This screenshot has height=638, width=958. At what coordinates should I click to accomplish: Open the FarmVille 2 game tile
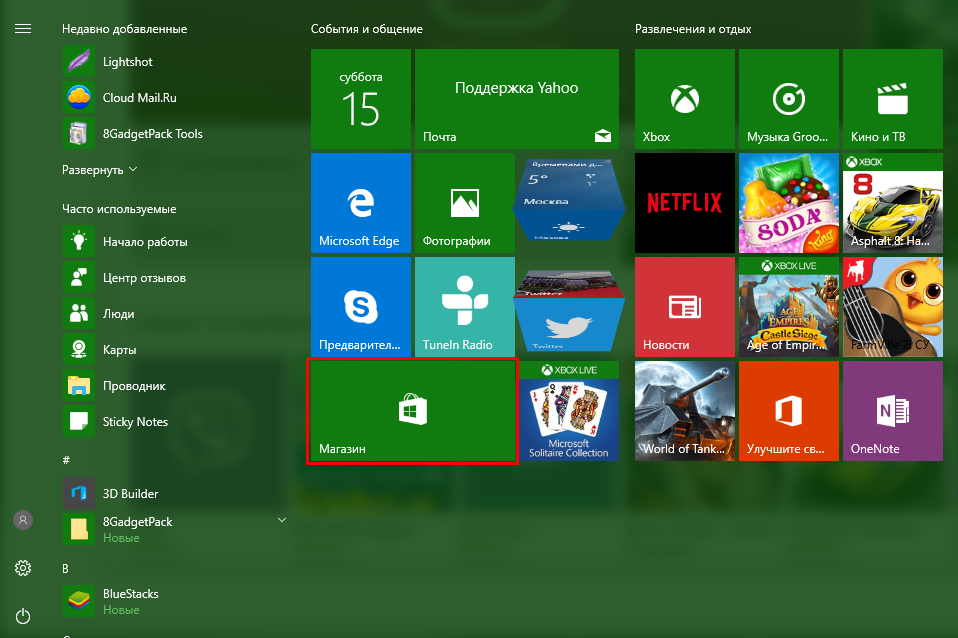point(893,307)
